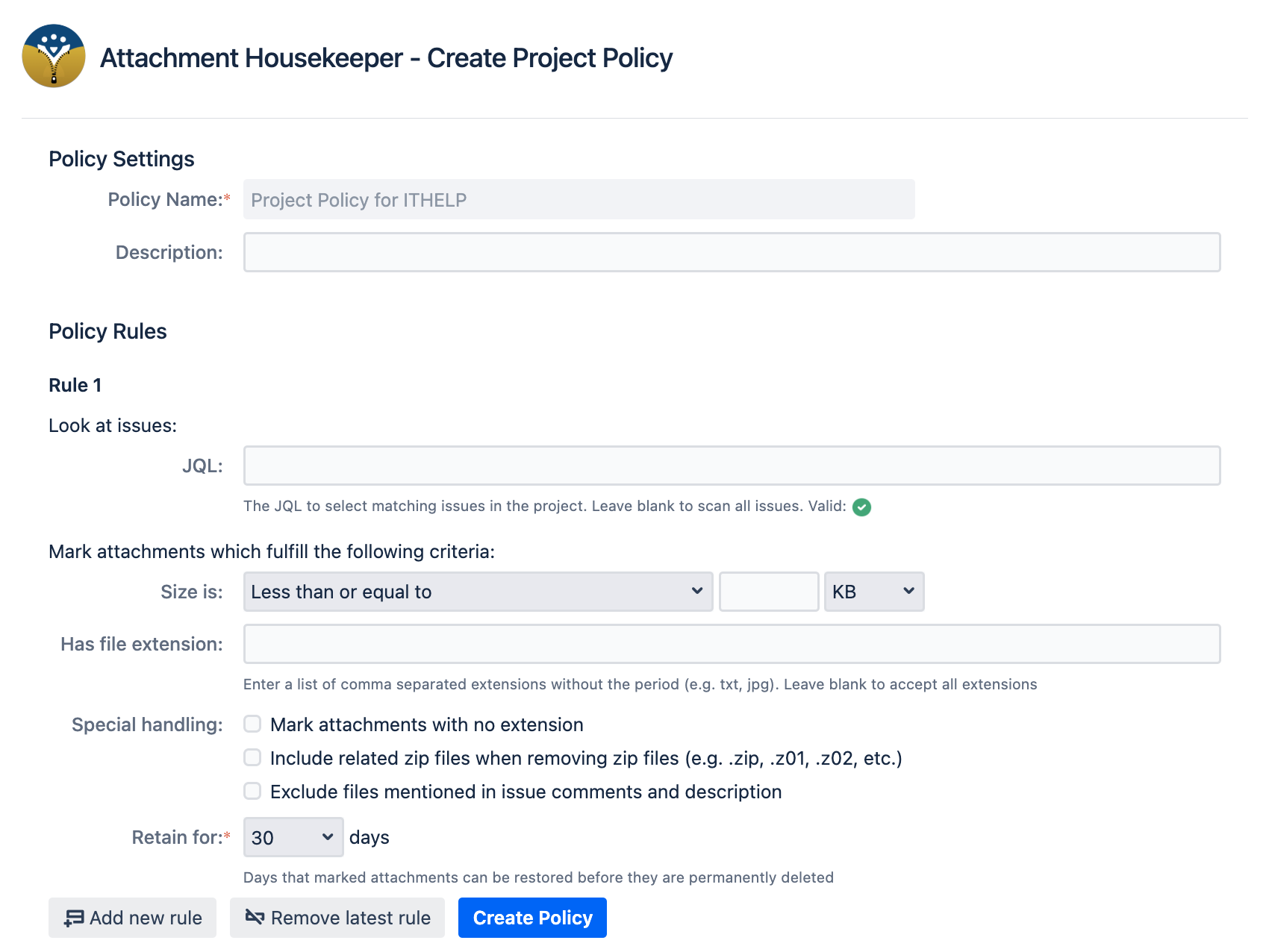Open the KB unit dropdown
This screenshot has height=952, width=1269.
(873, 591)
